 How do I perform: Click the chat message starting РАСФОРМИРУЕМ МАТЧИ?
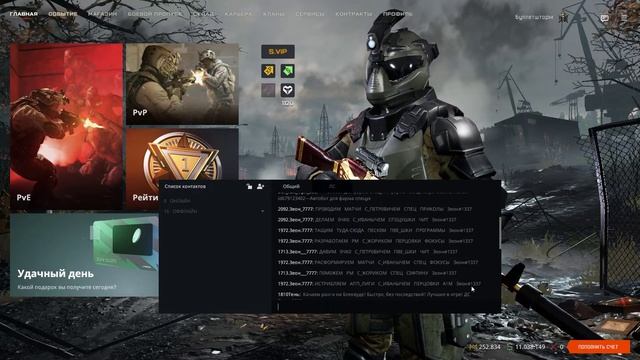point(378,262)
